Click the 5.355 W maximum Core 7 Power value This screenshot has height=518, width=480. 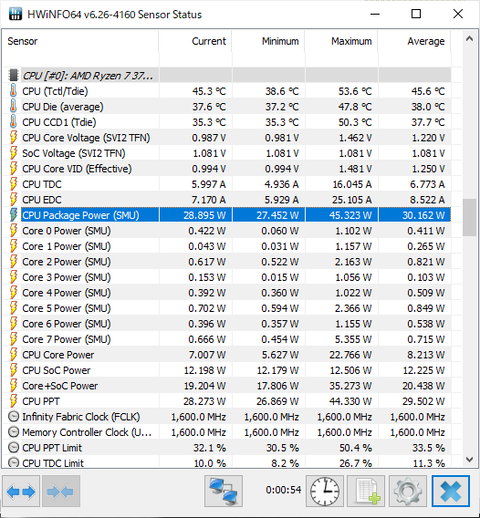(x=353, y=339)
